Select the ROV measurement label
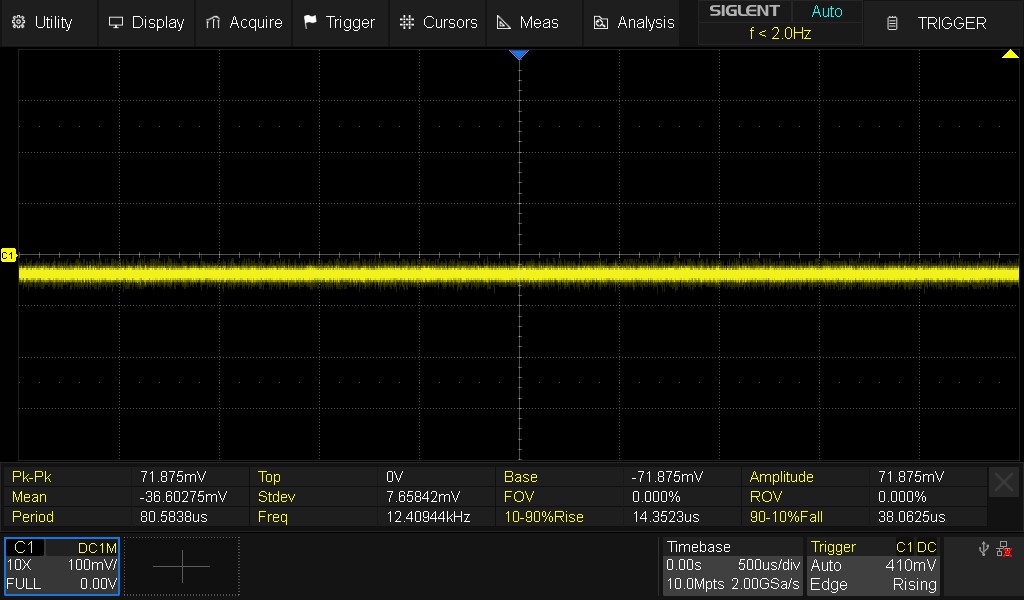The height and width of the screenshot is (600, 1024). pyautogui.click(x=765, y=497)
